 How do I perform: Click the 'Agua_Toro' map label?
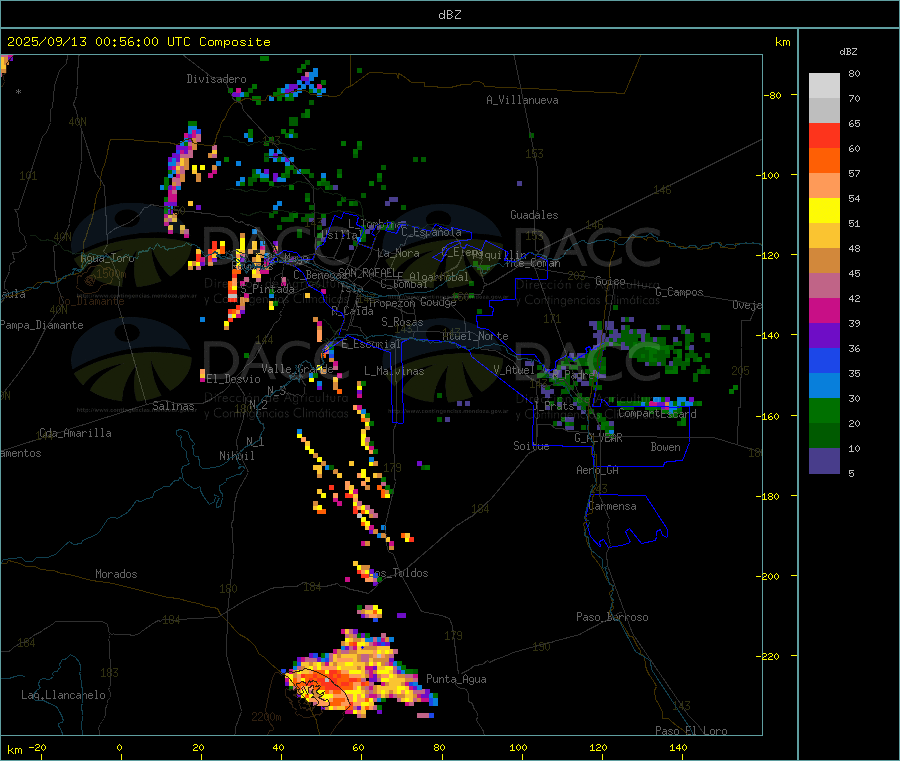coord(107,258)
